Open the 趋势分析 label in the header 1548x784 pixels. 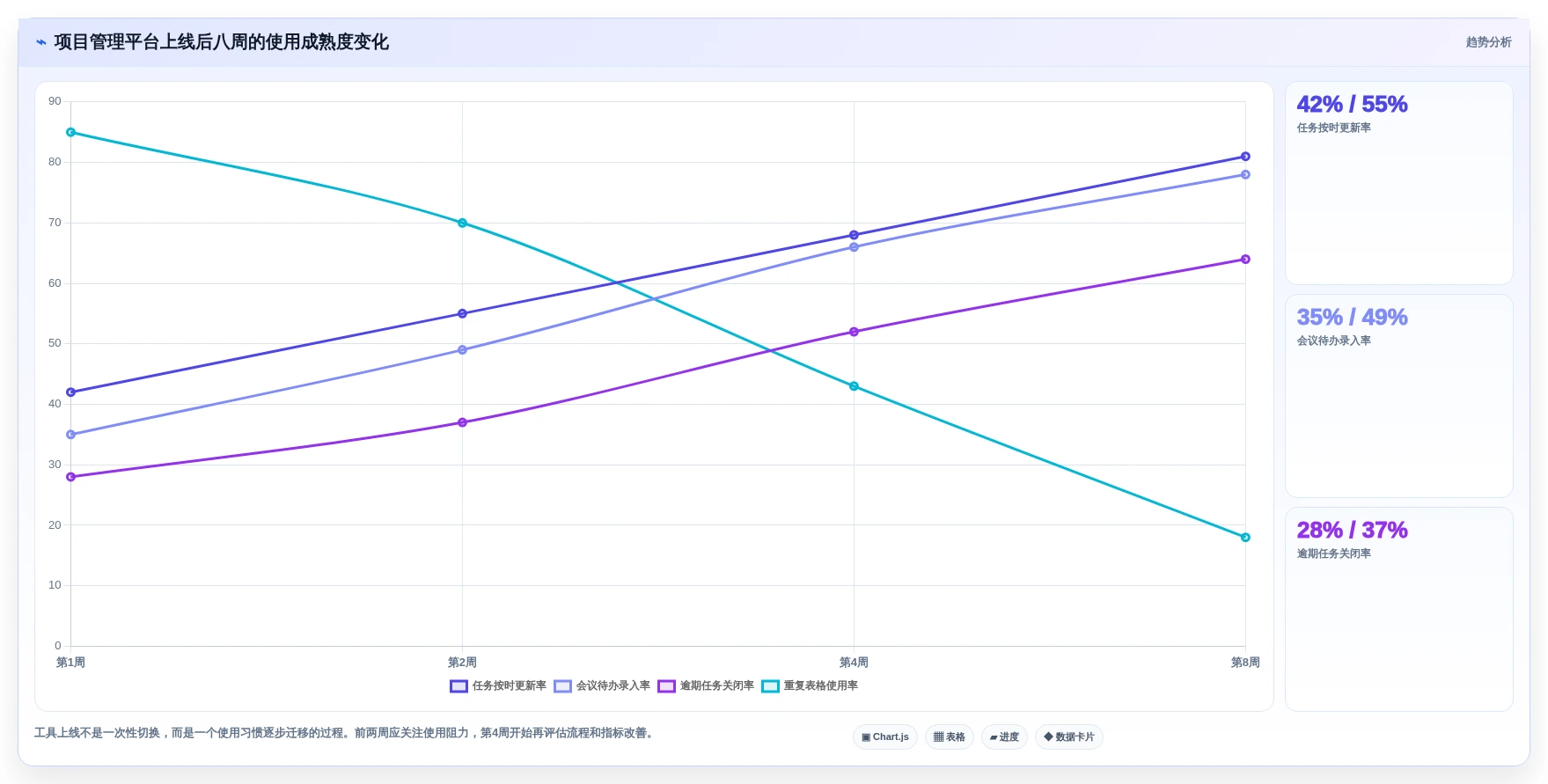pyautogui.click(x=1489, y=42)
